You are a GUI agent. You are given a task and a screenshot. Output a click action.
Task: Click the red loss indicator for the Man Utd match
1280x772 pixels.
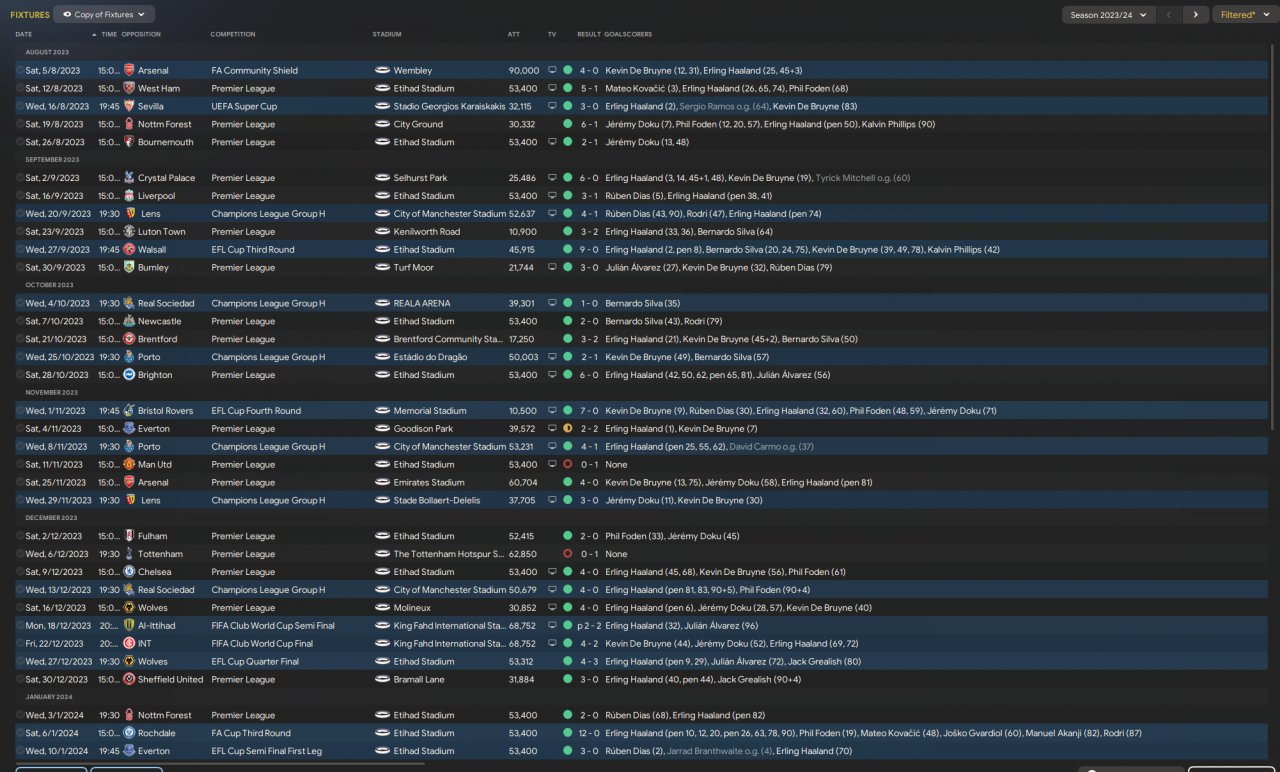pos(568,465)
